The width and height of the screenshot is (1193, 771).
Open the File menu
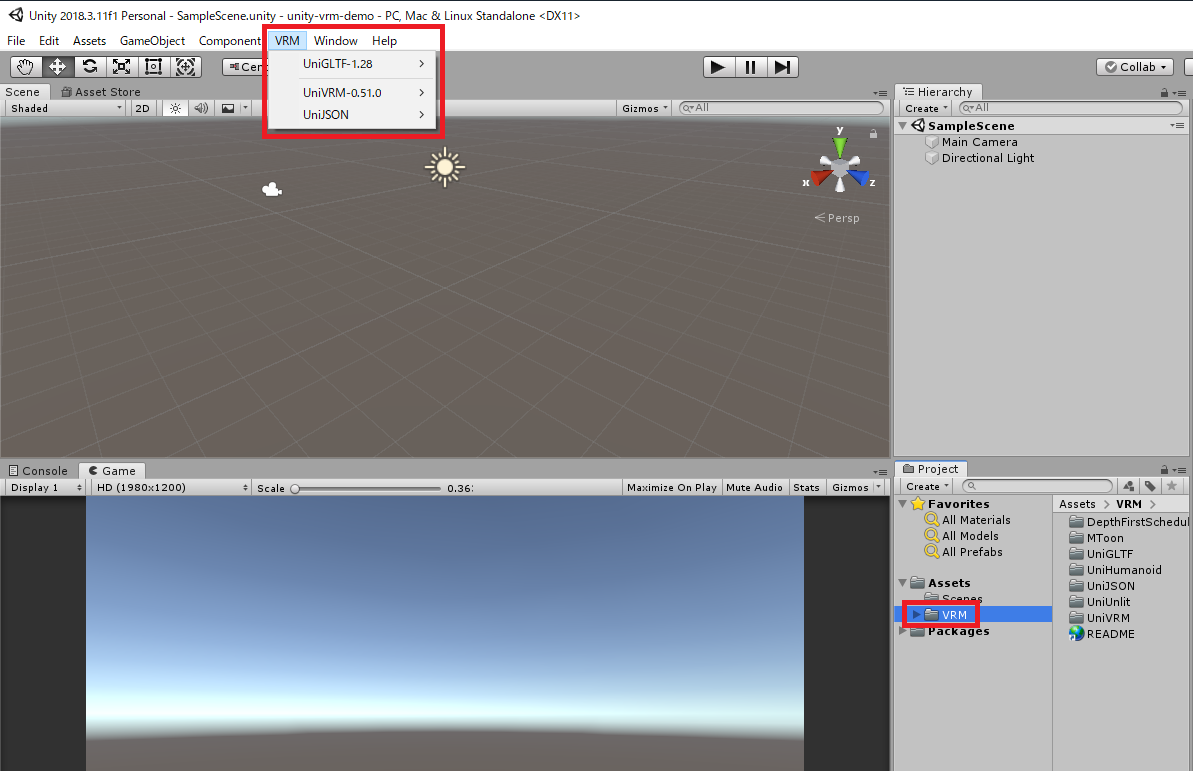tap(16, 40)
